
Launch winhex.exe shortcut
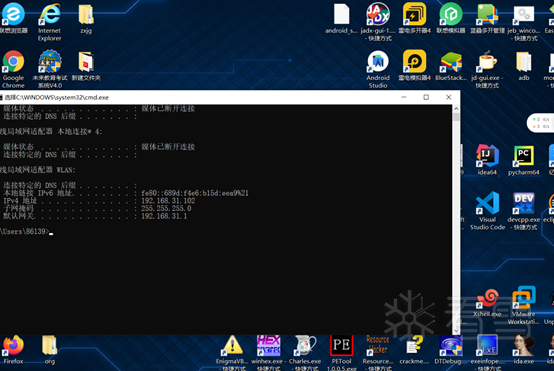click(x=269, y=353)
